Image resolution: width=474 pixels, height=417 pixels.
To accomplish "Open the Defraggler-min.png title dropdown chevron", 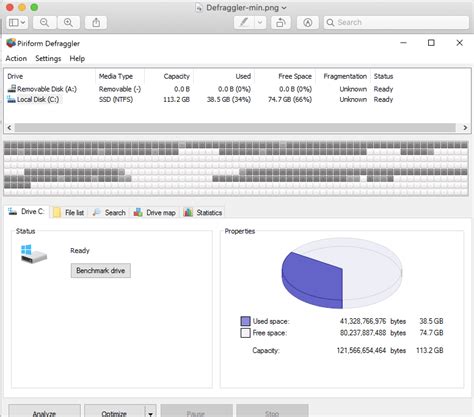I will (x=284, y=8).
